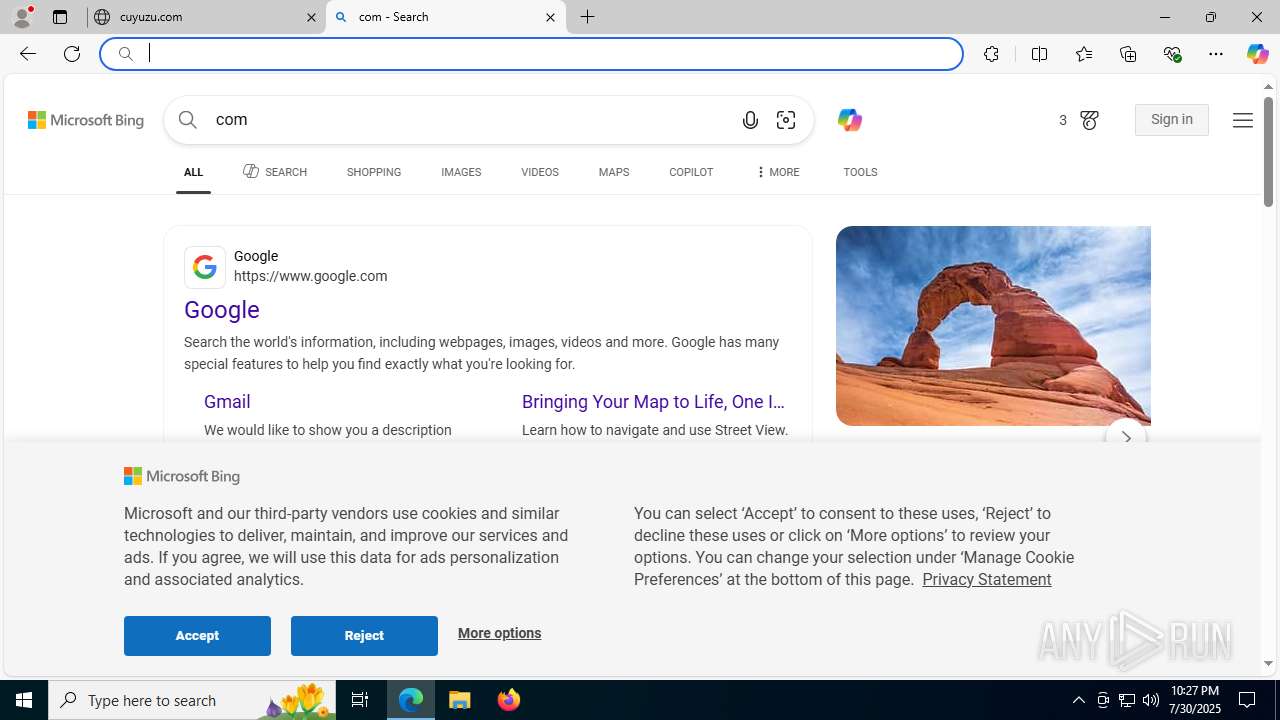Open the VIDEOS results tab

point(540,172)
